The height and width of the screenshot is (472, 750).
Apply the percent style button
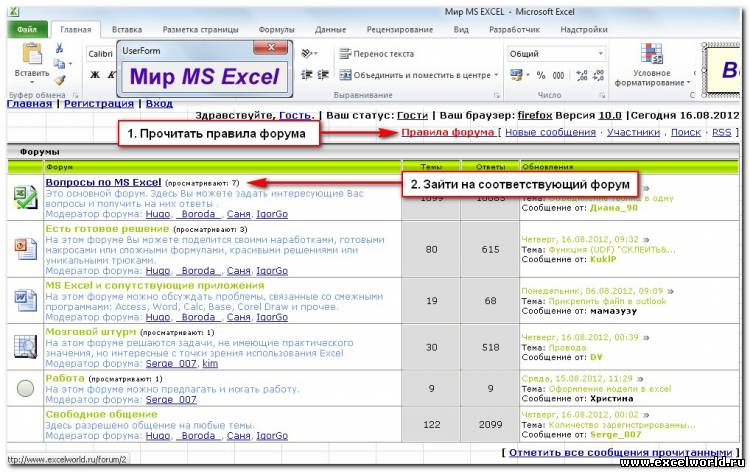coord(541,75)
